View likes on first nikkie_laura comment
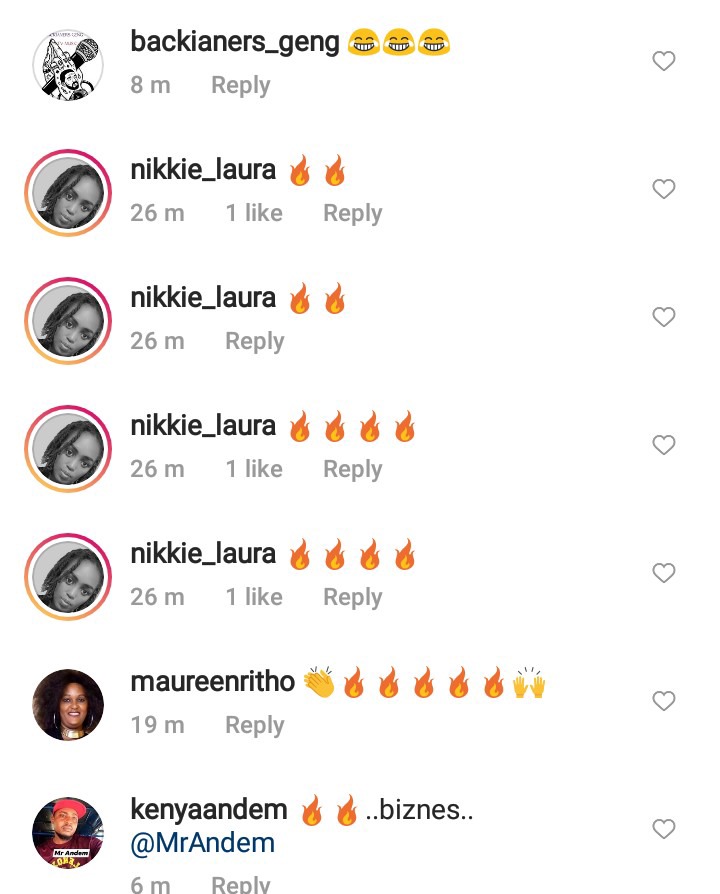The image size is (720, 894). [254, 213]
